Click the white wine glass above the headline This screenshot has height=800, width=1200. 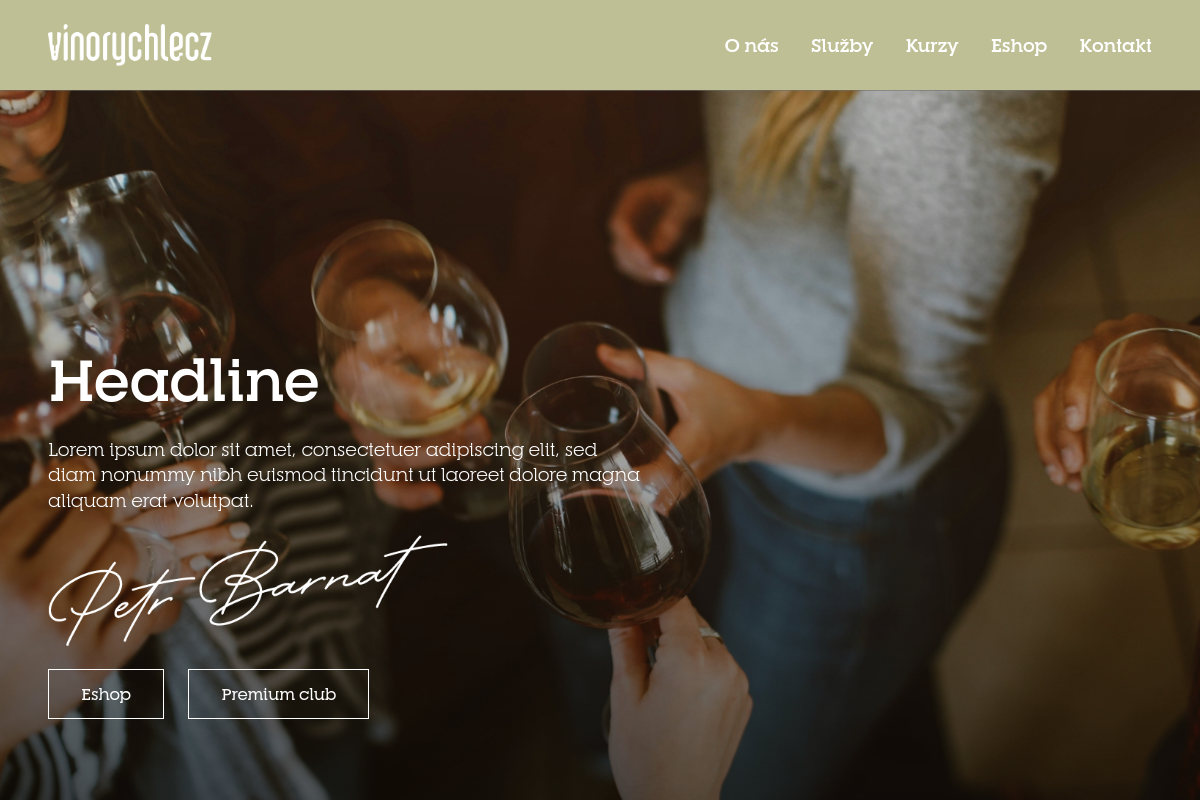pos(410,325)
